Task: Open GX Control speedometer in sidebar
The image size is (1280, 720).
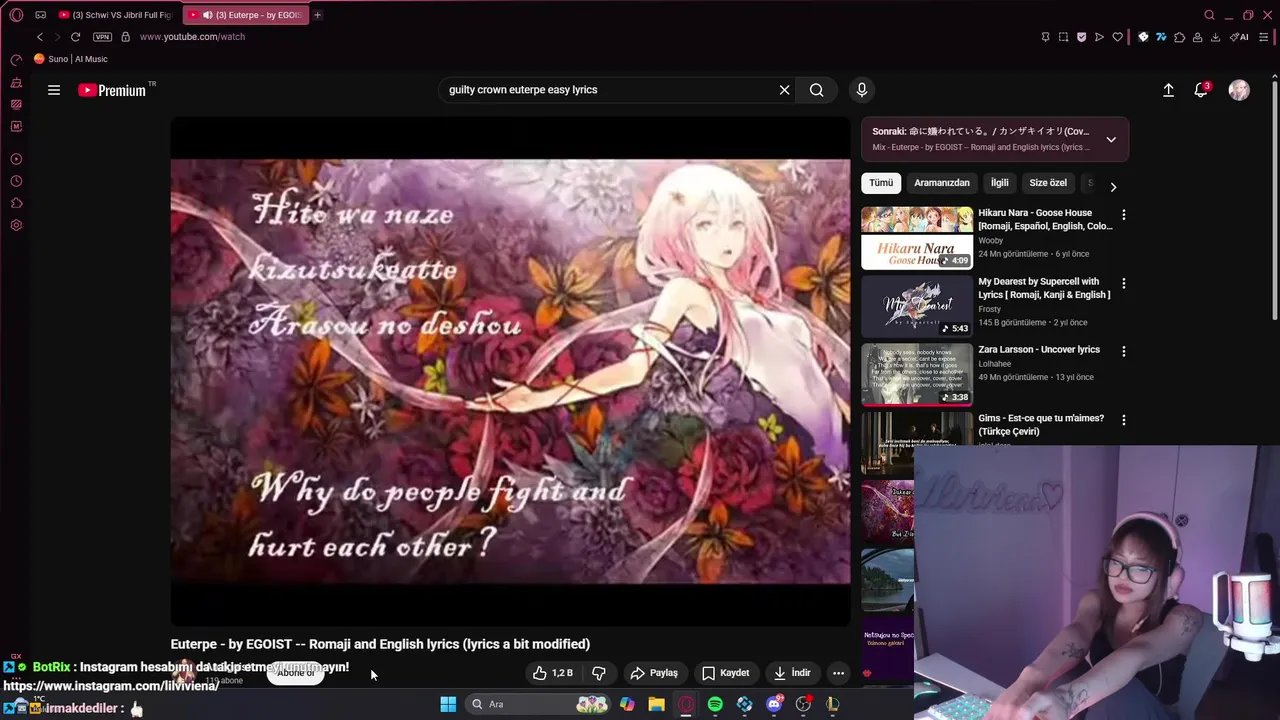Action: [16, 60]
